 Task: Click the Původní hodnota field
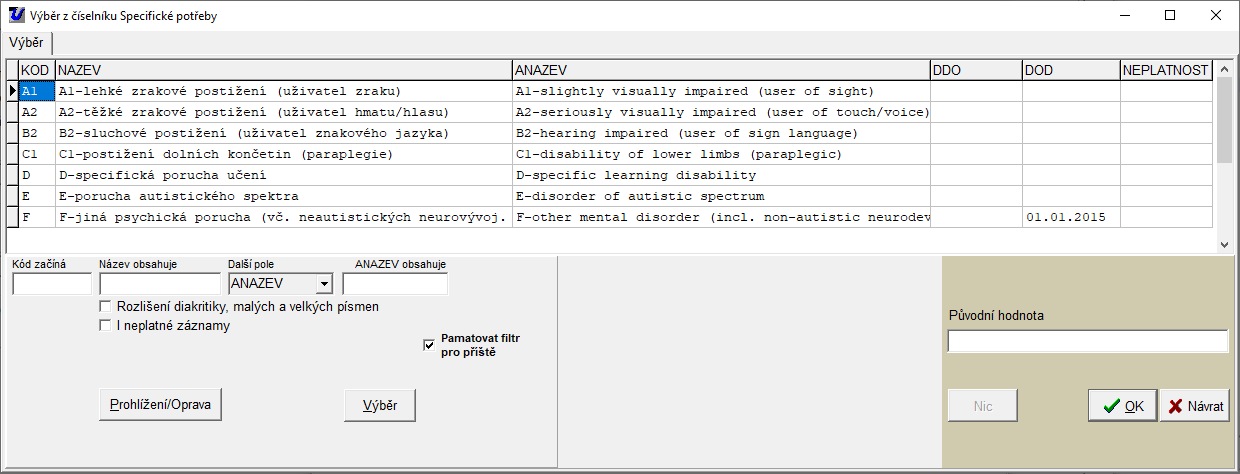click(1087, 342)
